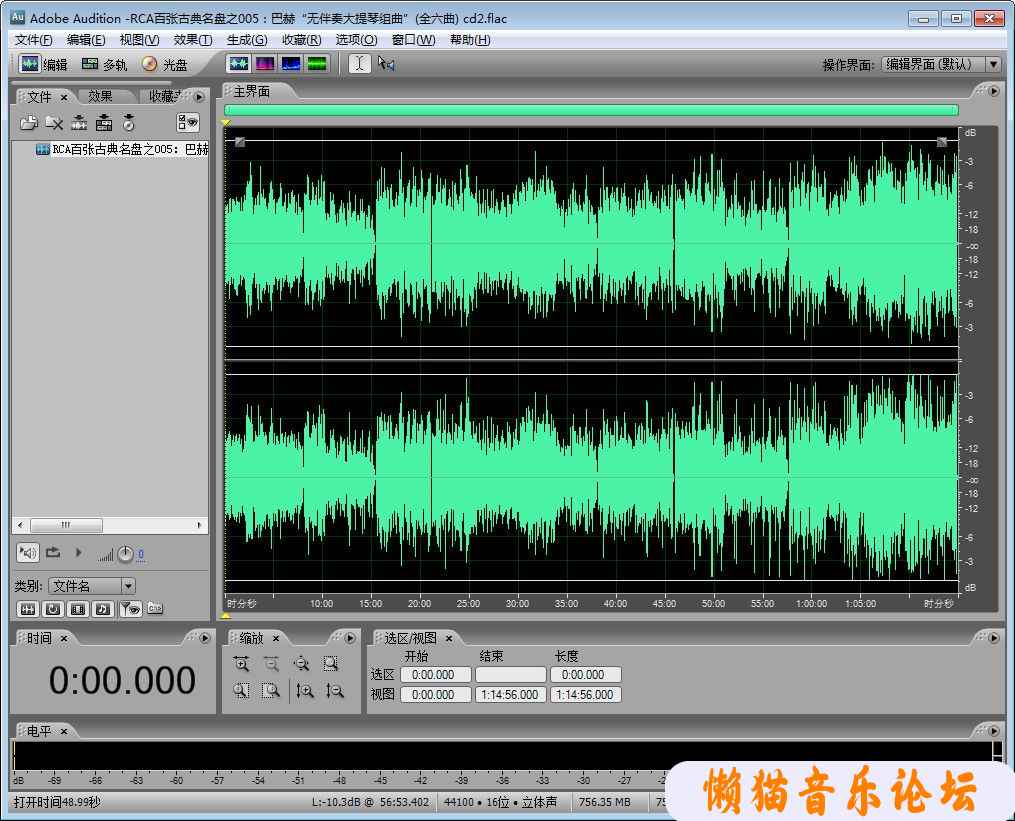Switch to Multitrack view (多轨)
This screenshot has width=1015, height=821.
point(104,64)
